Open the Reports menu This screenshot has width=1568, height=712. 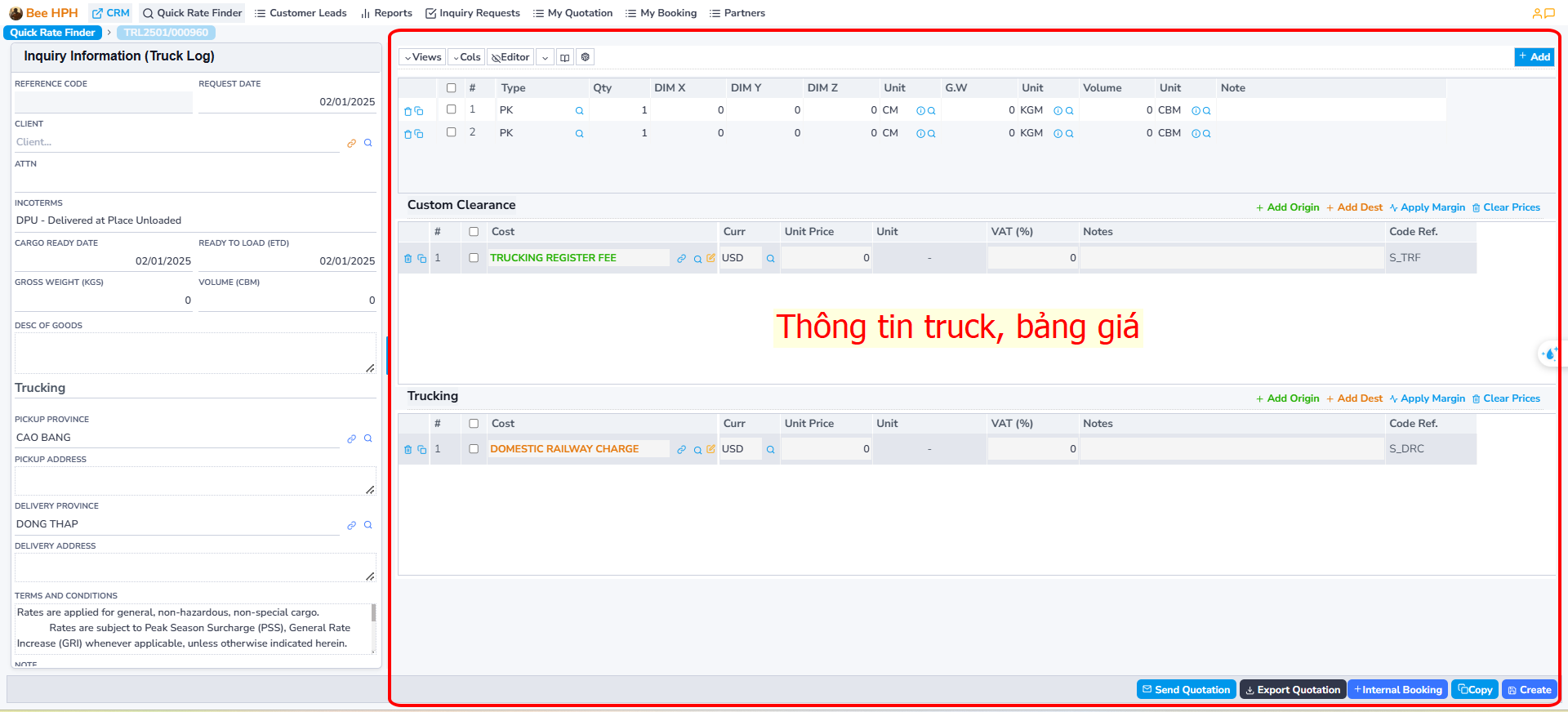(x=386, y=13)
